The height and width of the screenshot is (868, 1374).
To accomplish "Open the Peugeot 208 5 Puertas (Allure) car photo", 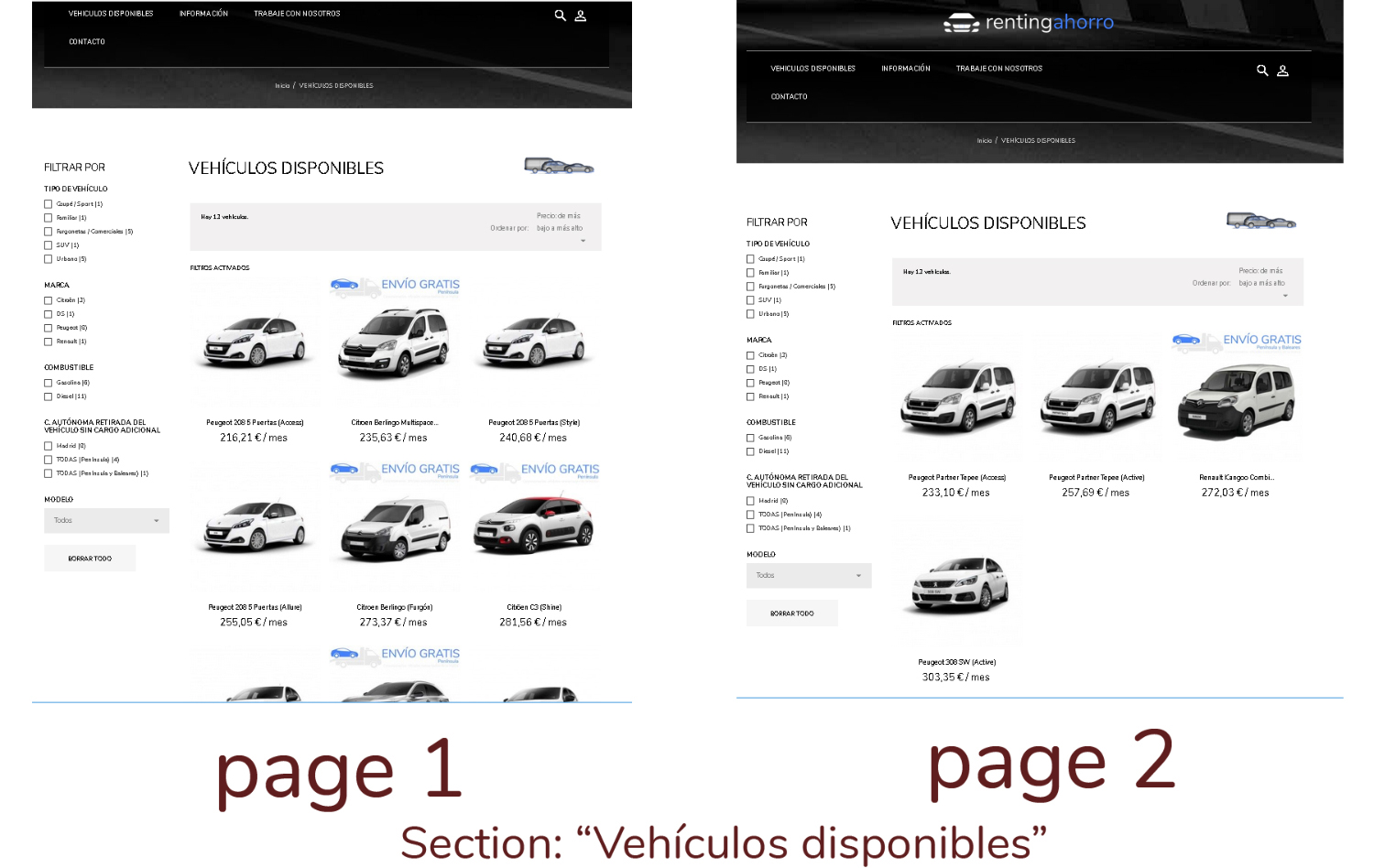I will point(255,526).
